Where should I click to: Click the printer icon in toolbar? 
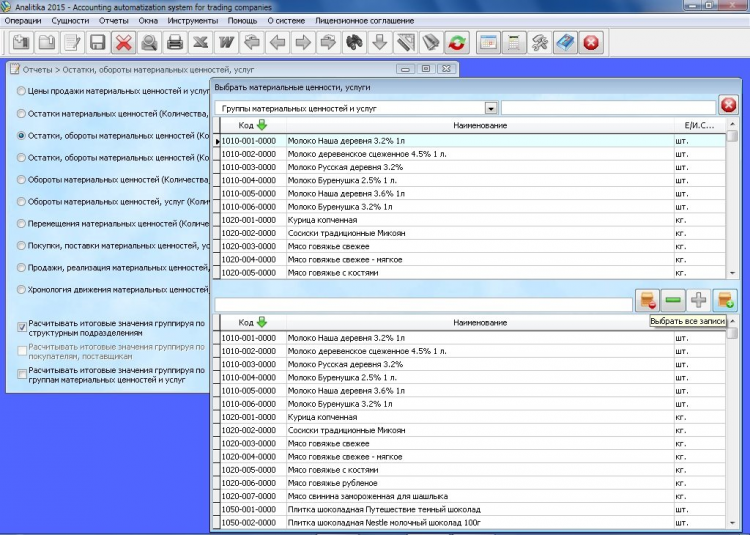[175, 42]
